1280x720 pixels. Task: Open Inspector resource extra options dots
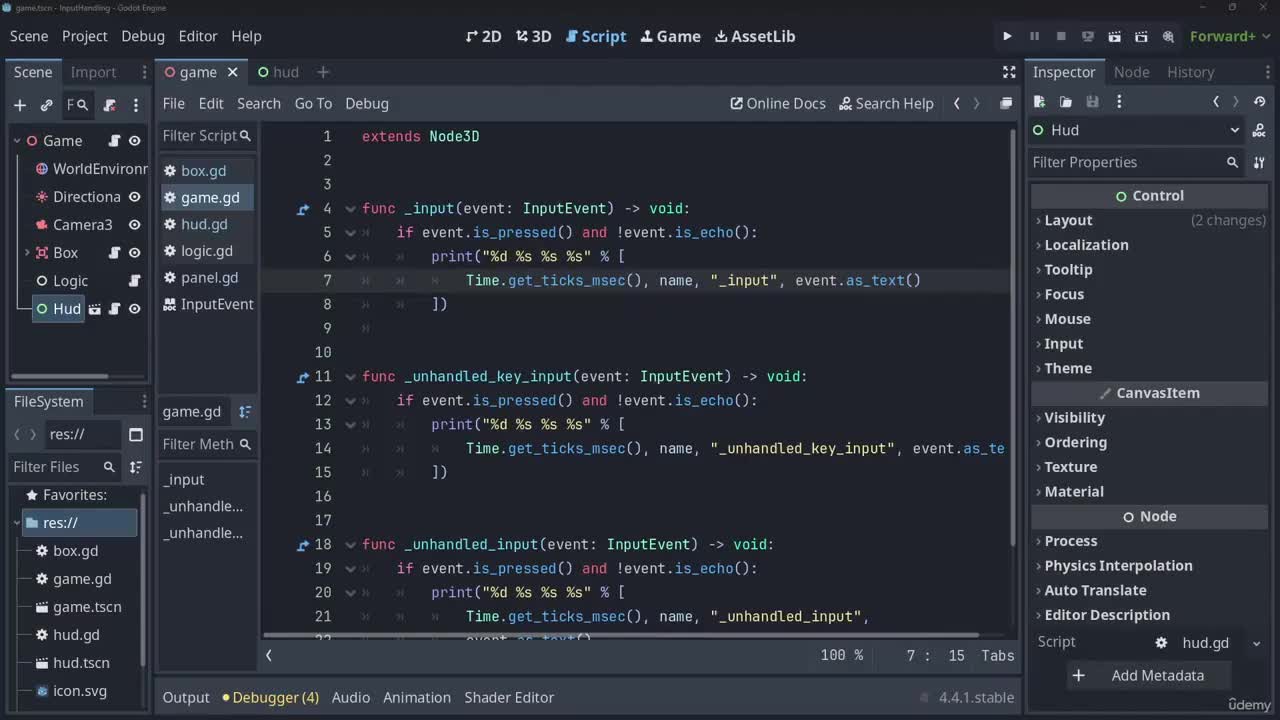coord(1119,101)
